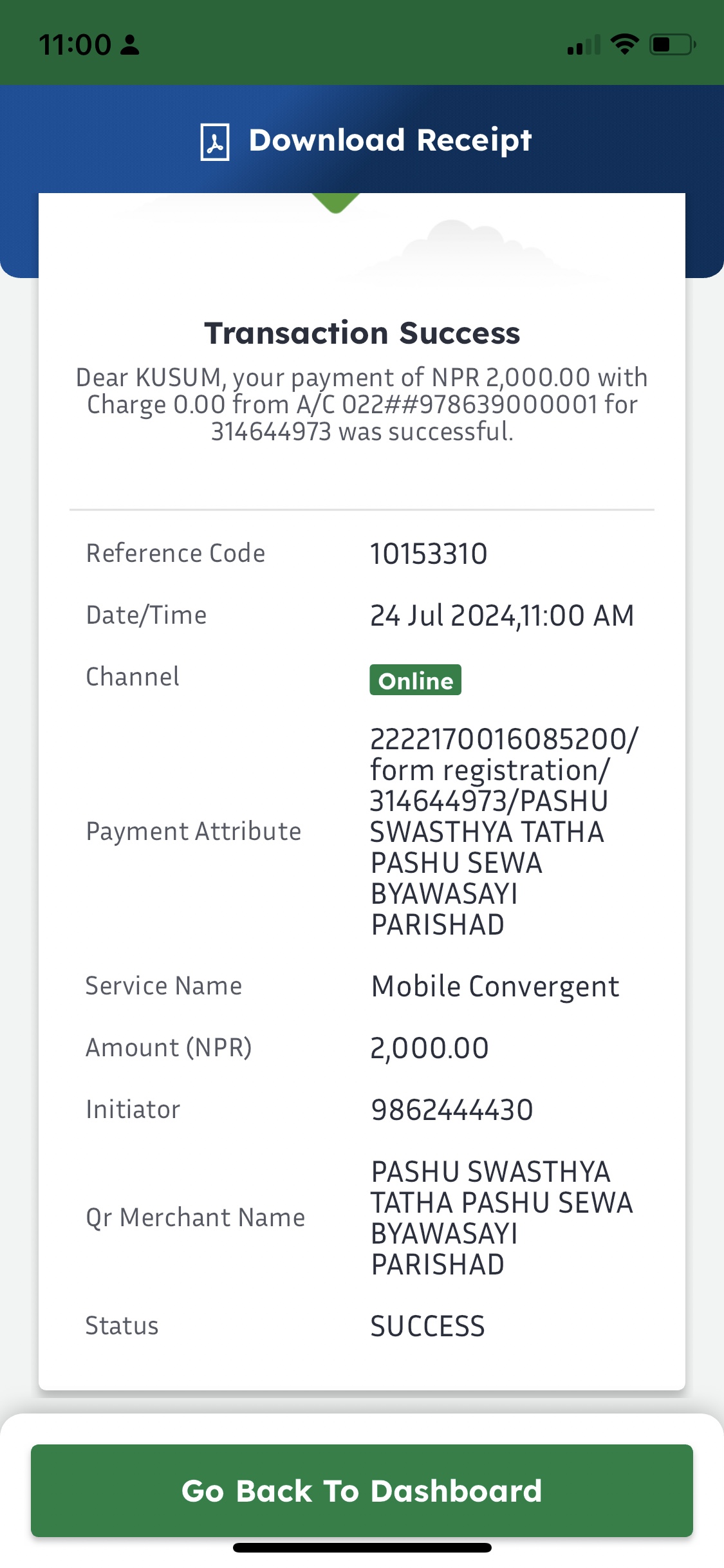724x1568 pixels.
Task: Tap the 24 Jul 2024 date value
Action: coord(502,615)
